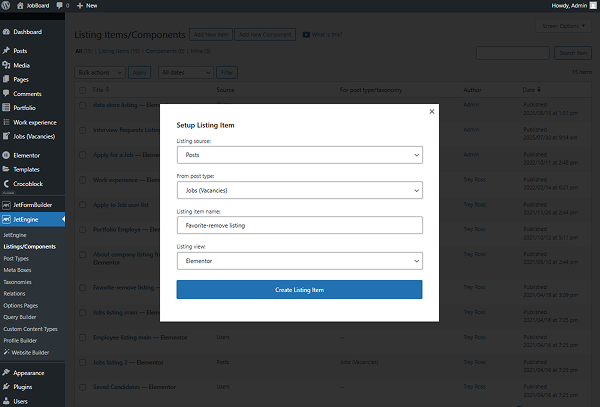Click the Crocoblock icon in sidebar

(6, 184)
